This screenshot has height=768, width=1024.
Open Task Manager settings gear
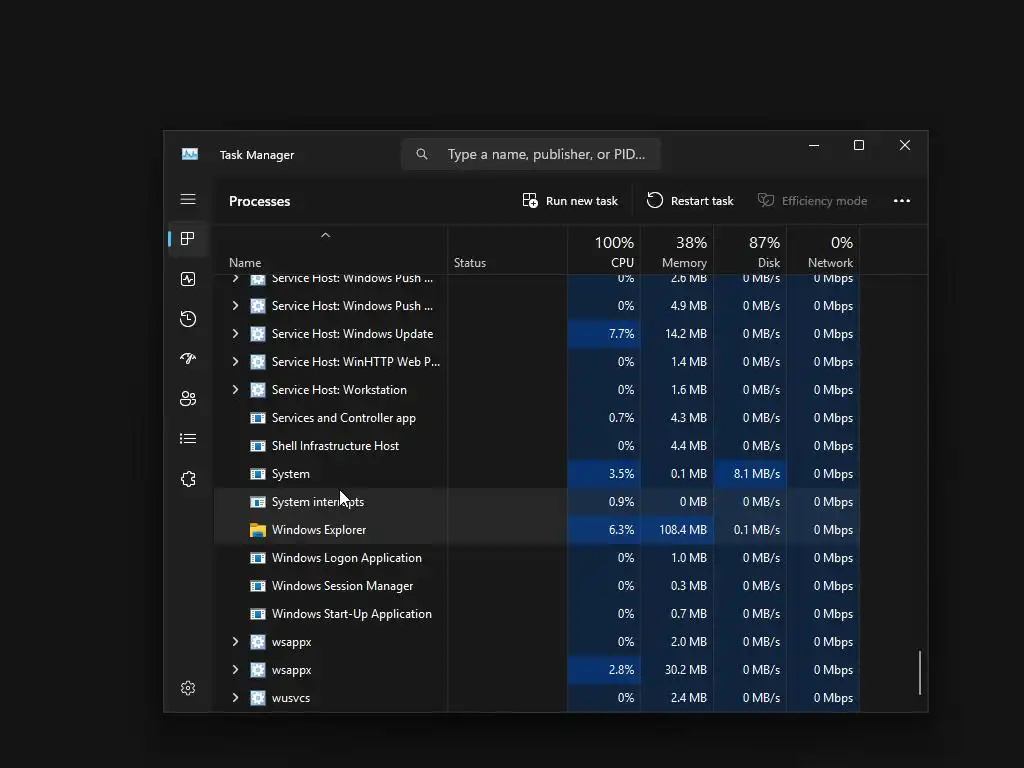click(188, 688)
